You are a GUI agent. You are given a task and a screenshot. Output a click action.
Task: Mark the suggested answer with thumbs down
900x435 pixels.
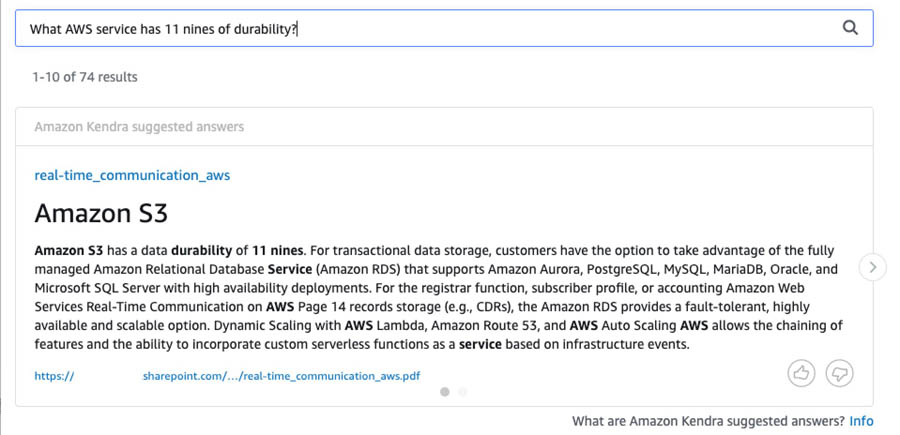(x=840, y=374)
